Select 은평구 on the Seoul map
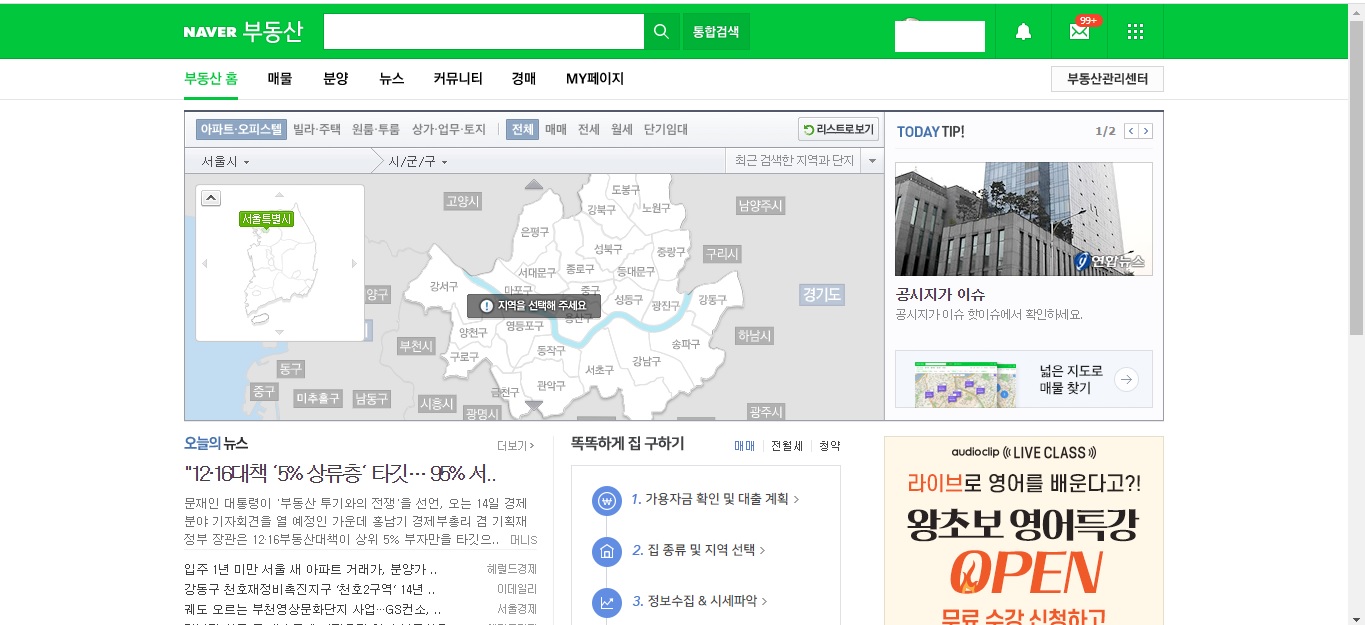Viewport: 1365px width, 625px height. tap(536, 231)
